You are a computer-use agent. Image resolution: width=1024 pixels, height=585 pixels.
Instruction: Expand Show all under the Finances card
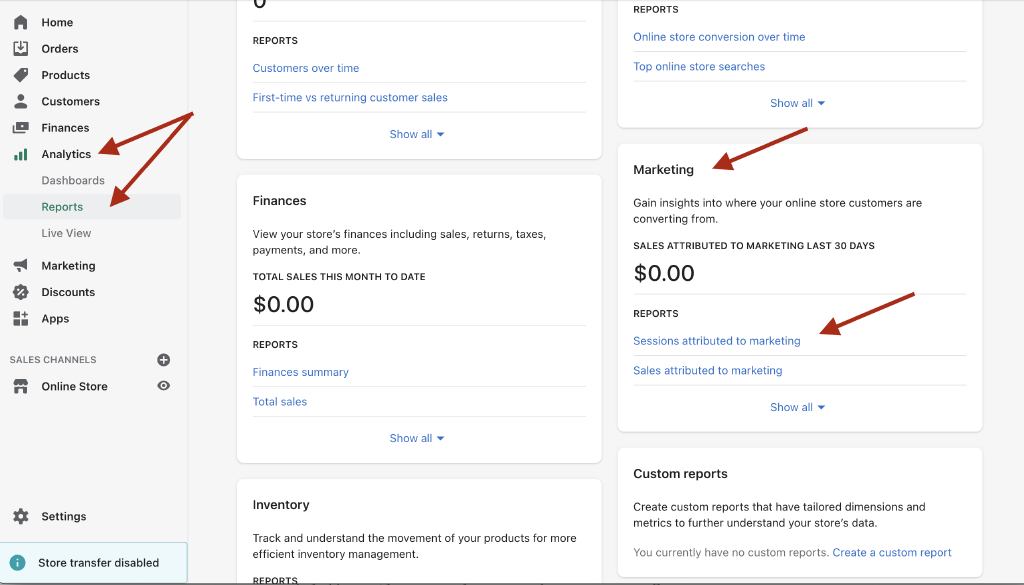click(410, 437)
